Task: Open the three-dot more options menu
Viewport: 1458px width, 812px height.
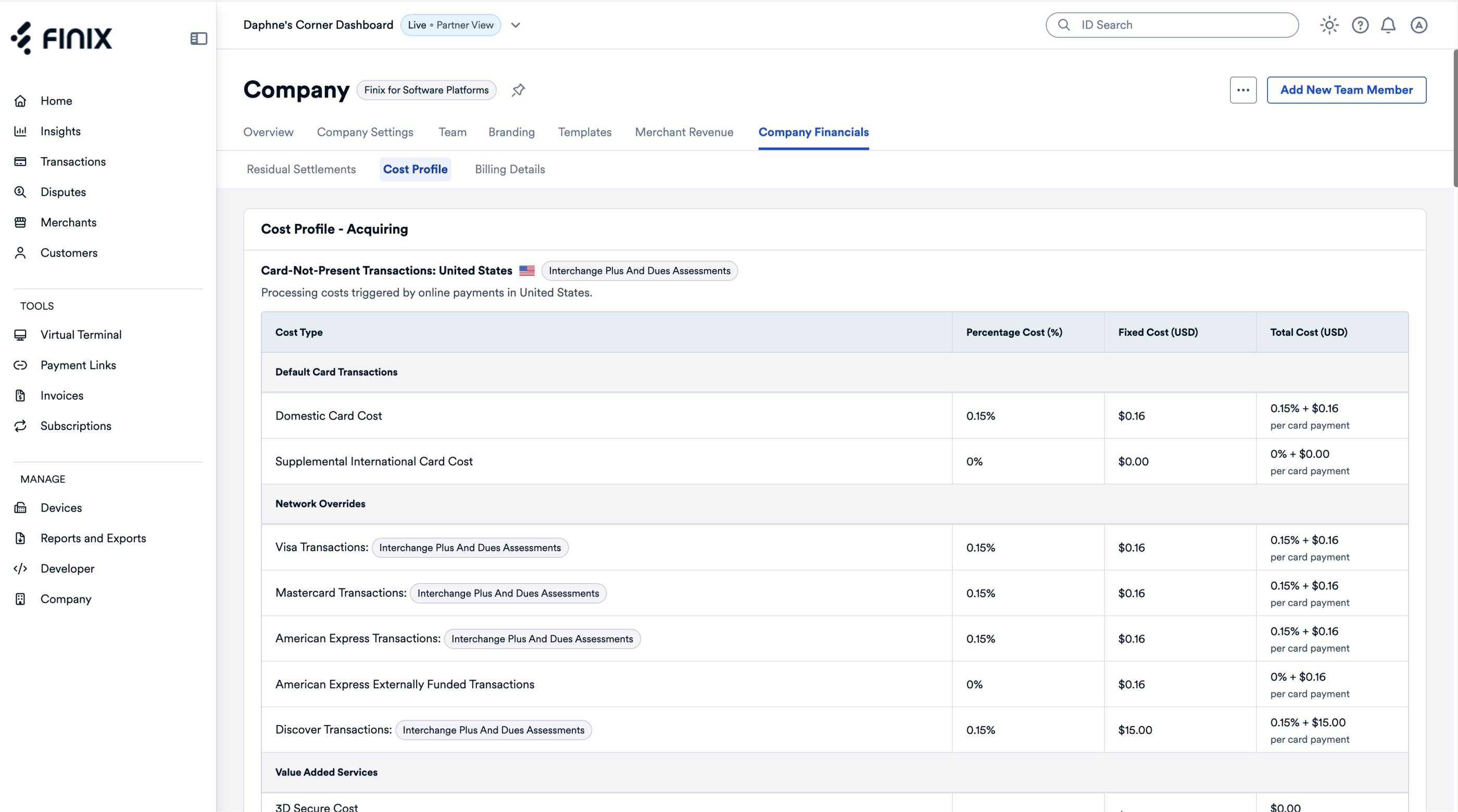Action: coord(1243,90)
